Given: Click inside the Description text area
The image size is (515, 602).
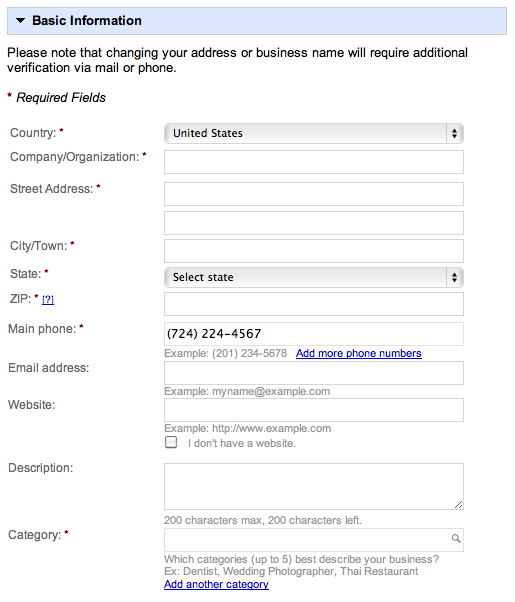Looking at the screenshot, I should 314,486.
